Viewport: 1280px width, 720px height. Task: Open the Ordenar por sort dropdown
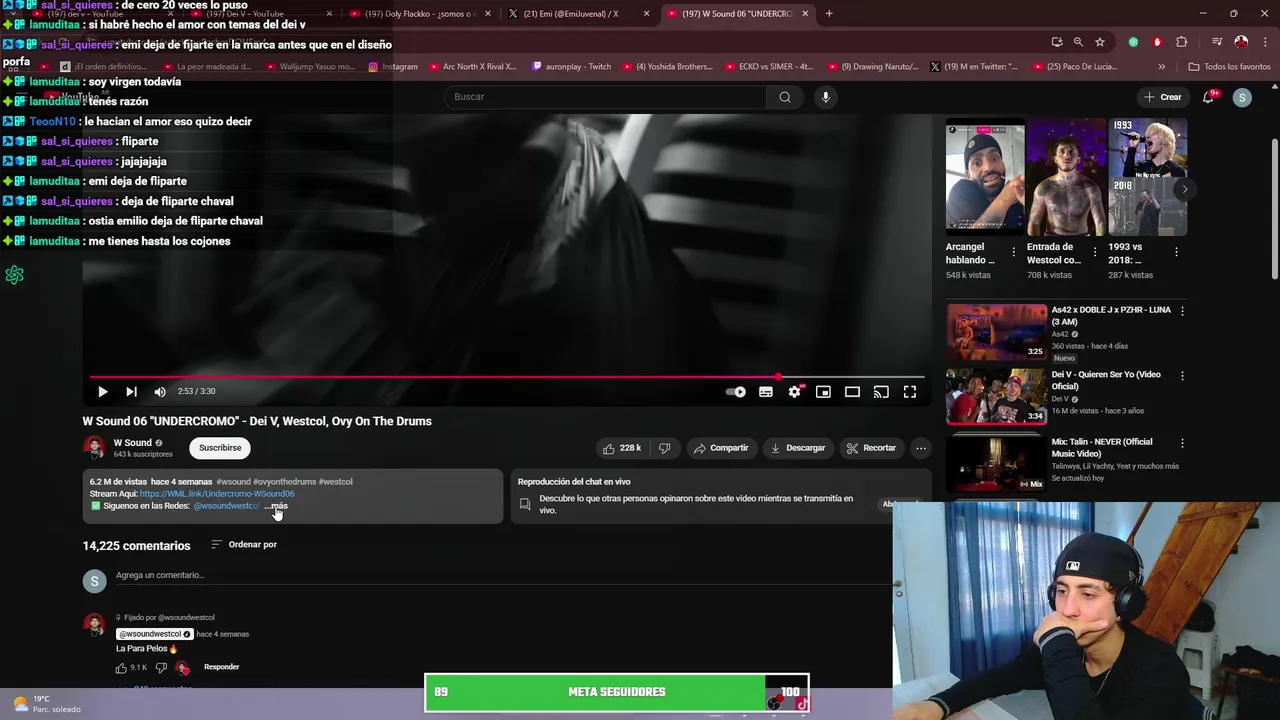pyautogui.click(x=244, y=545)
